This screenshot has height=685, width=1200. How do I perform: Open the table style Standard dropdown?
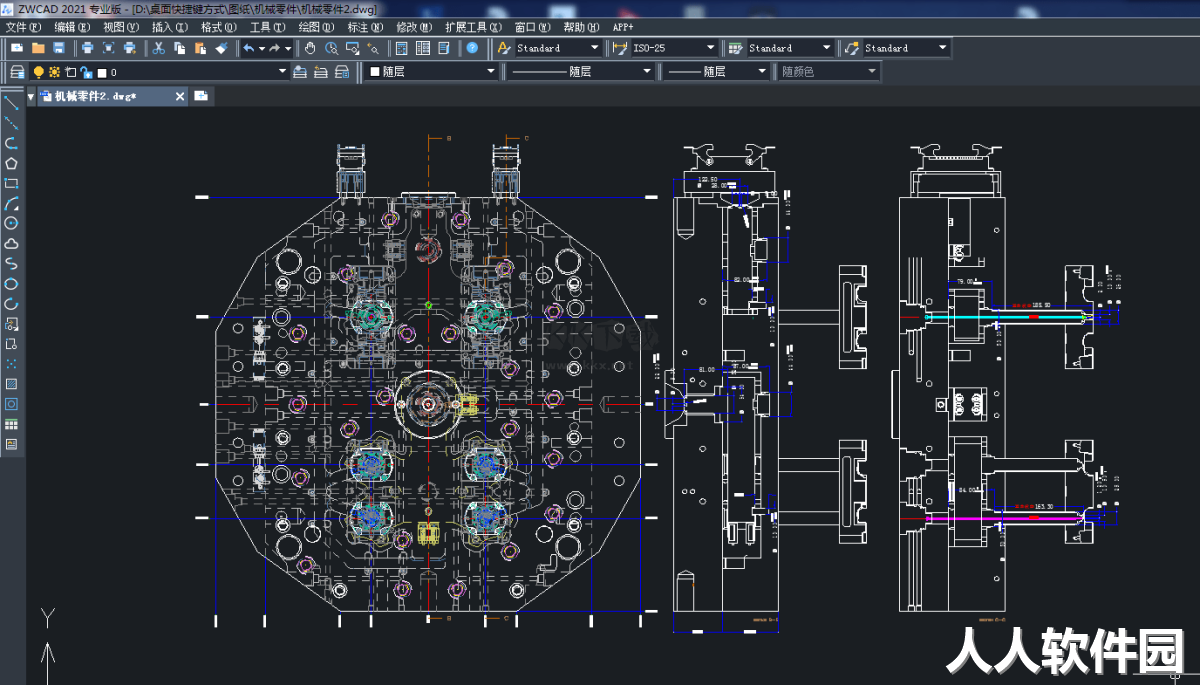[790, 48]
